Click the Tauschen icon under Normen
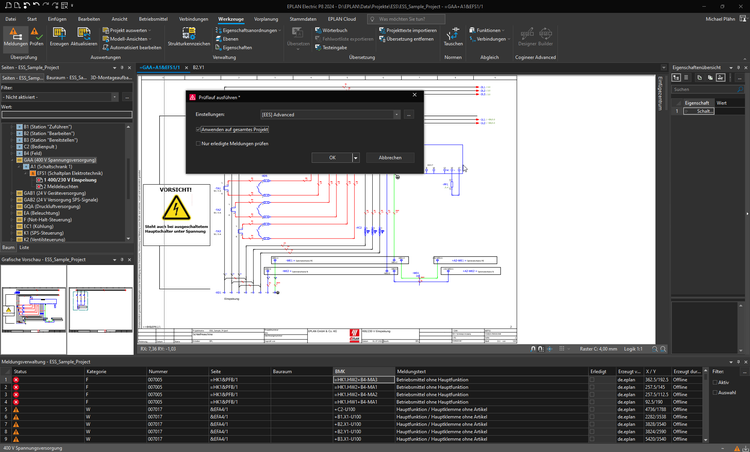750x452 pixels. pos(453,37)
